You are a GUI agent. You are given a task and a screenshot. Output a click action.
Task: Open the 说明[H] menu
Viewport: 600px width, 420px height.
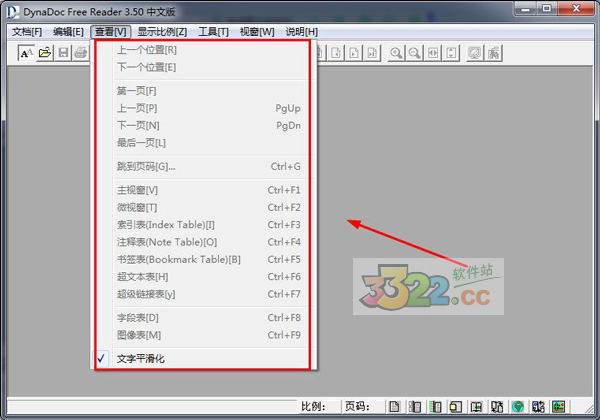pos(302,32)
